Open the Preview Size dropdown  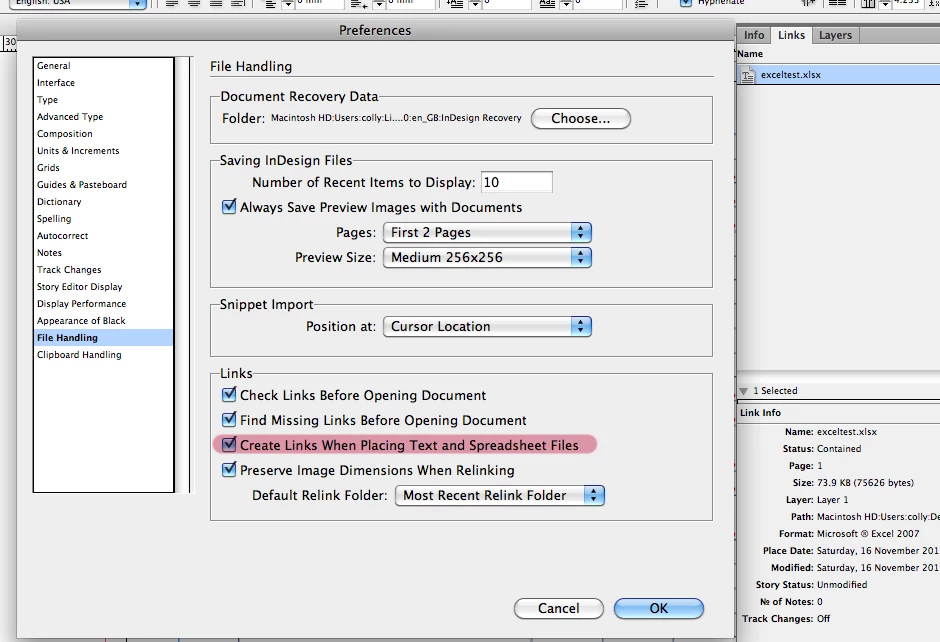pyautogui.click(x=487, y=258)
